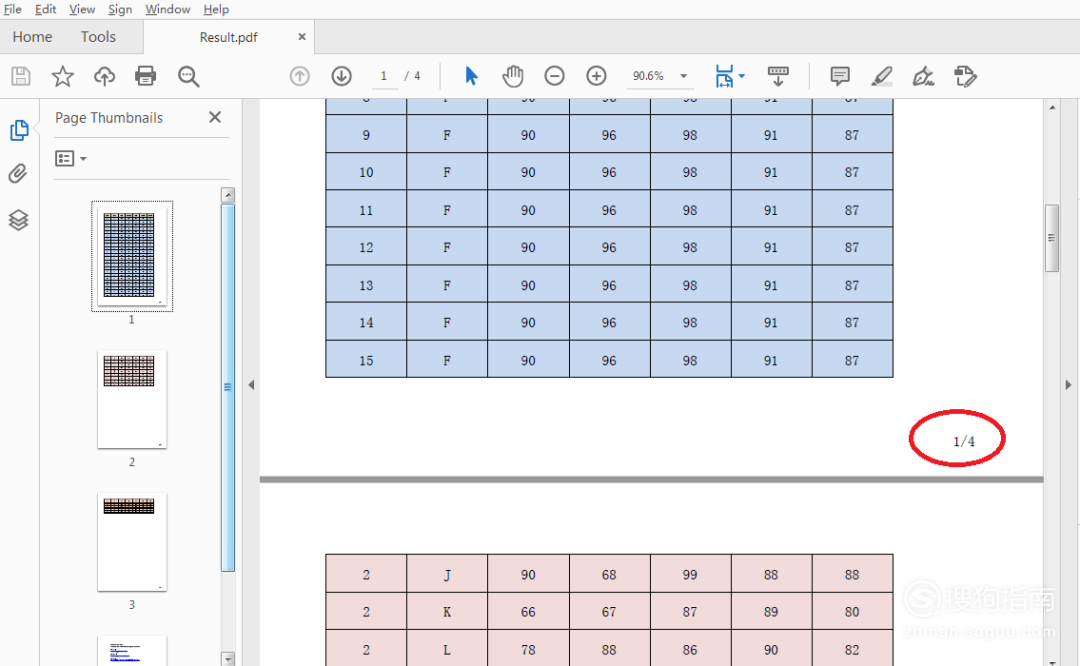Open the Find text magnifier tool

pos(188,76)
